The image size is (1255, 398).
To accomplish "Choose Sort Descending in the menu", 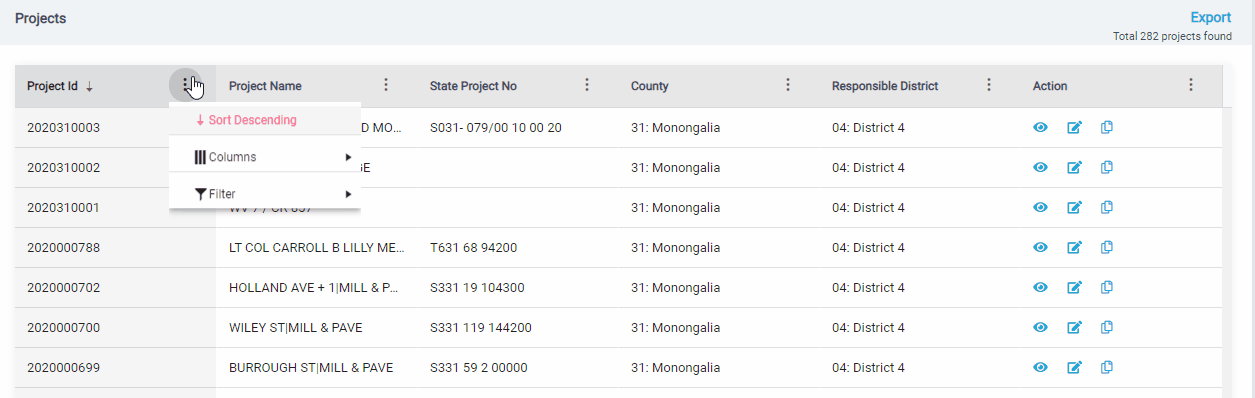I will (x=265, y=120).
